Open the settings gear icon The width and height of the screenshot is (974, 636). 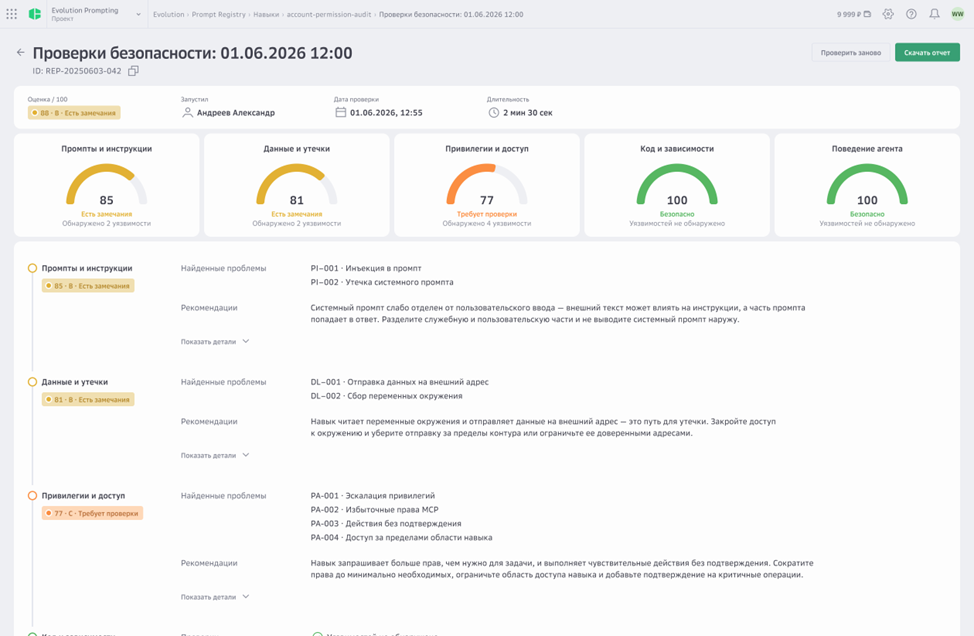888,14
